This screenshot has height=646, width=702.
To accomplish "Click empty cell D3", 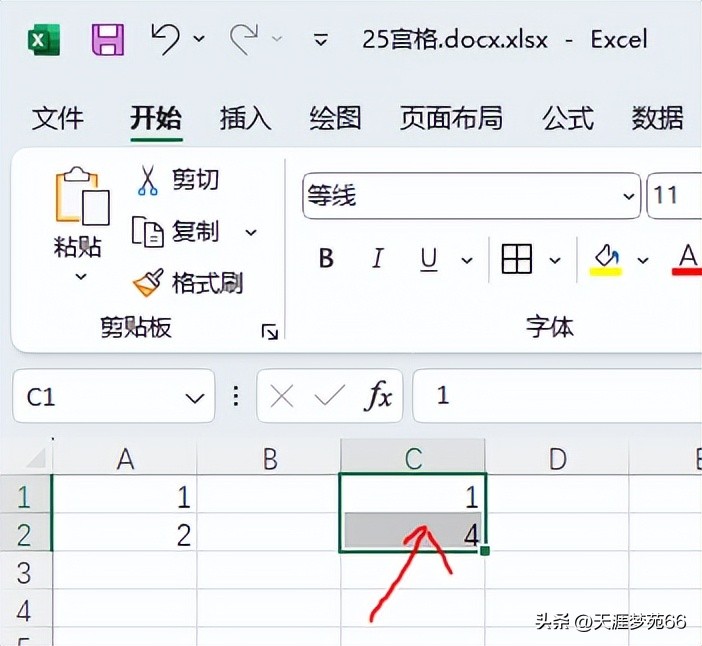I will pos(557,571).
